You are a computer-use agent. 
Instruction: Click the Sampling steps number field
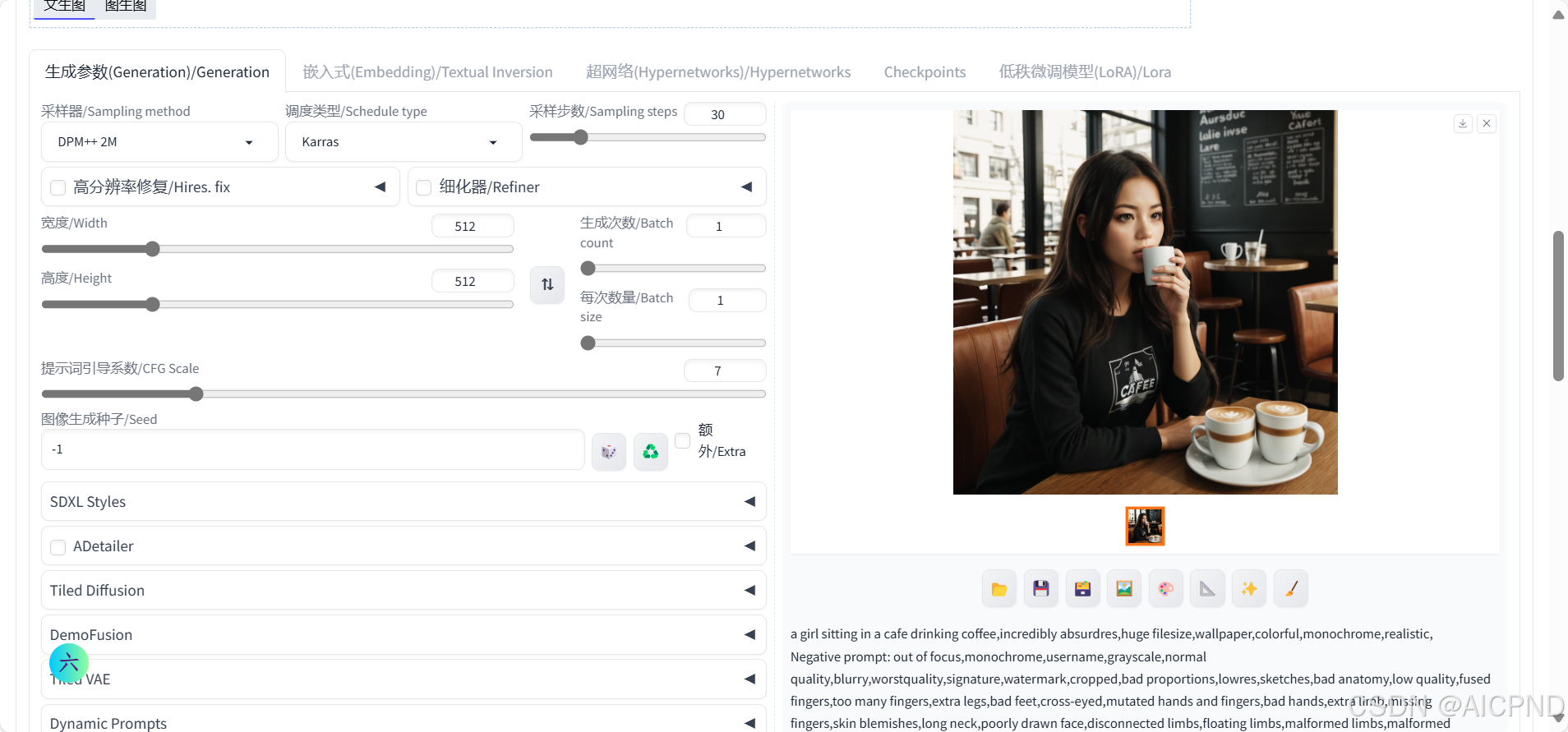[x=725, y=114]
